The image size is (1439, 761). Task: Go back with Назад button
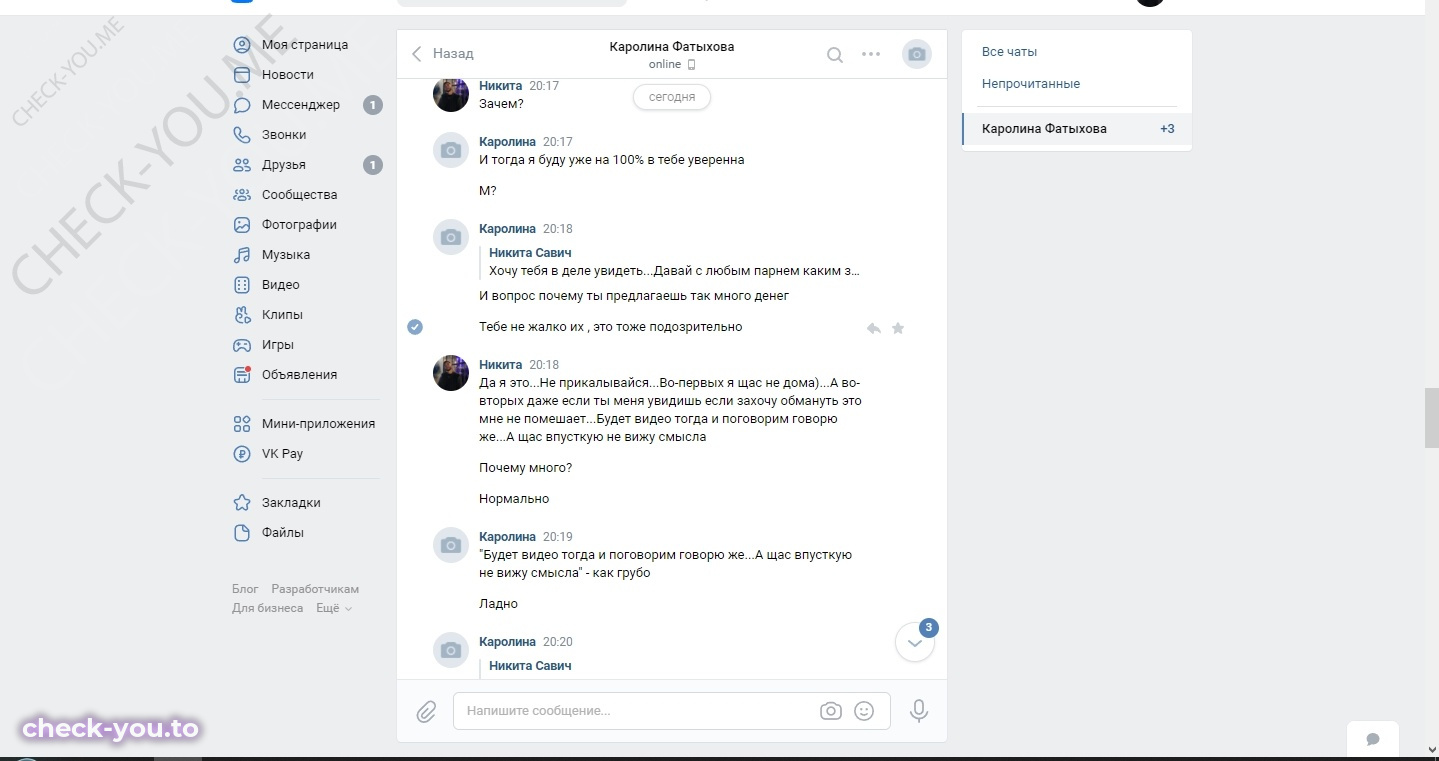[442, 54]
